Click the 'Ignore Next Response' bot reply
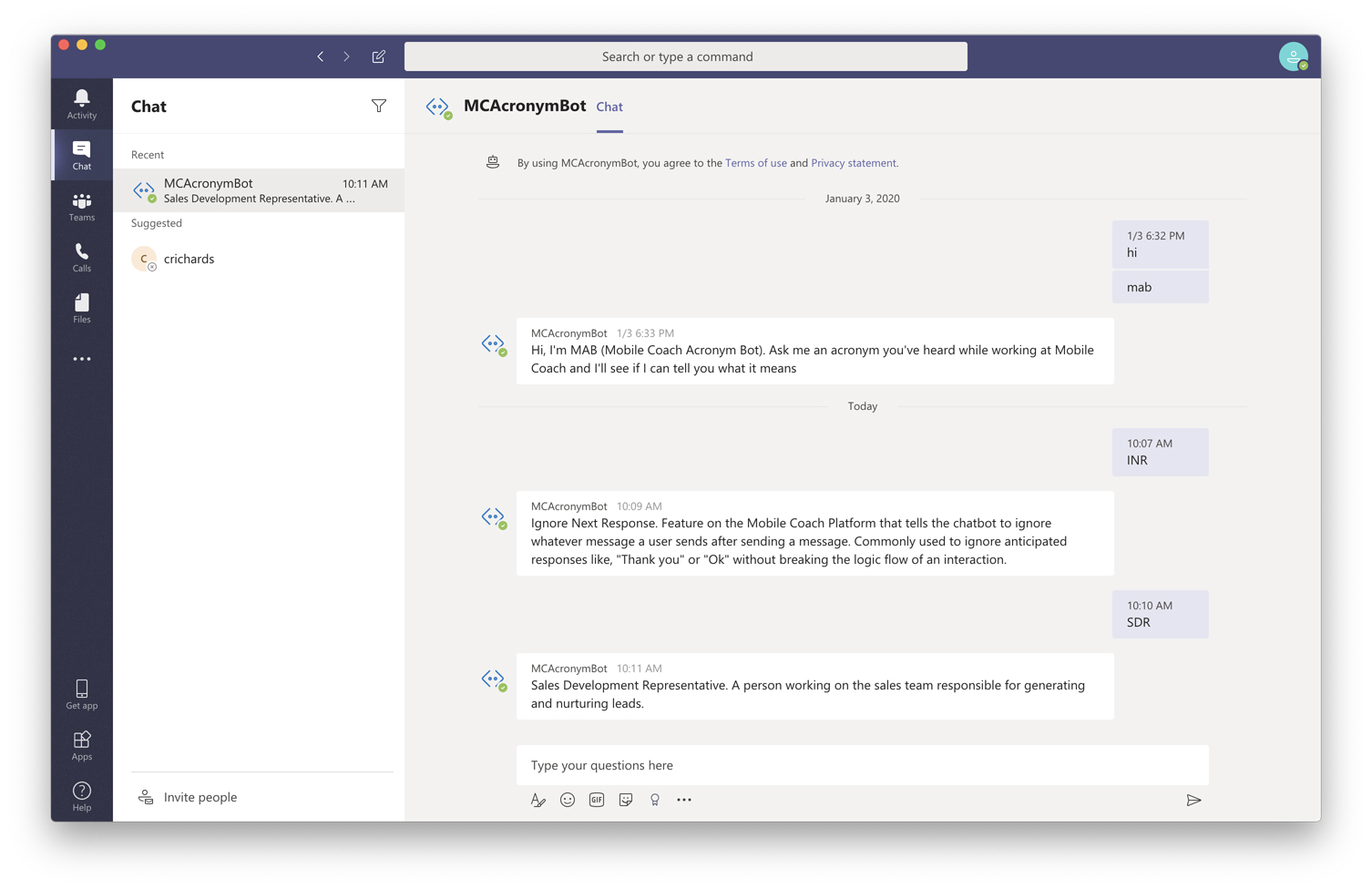The image size is (1372, 889). 814,533
